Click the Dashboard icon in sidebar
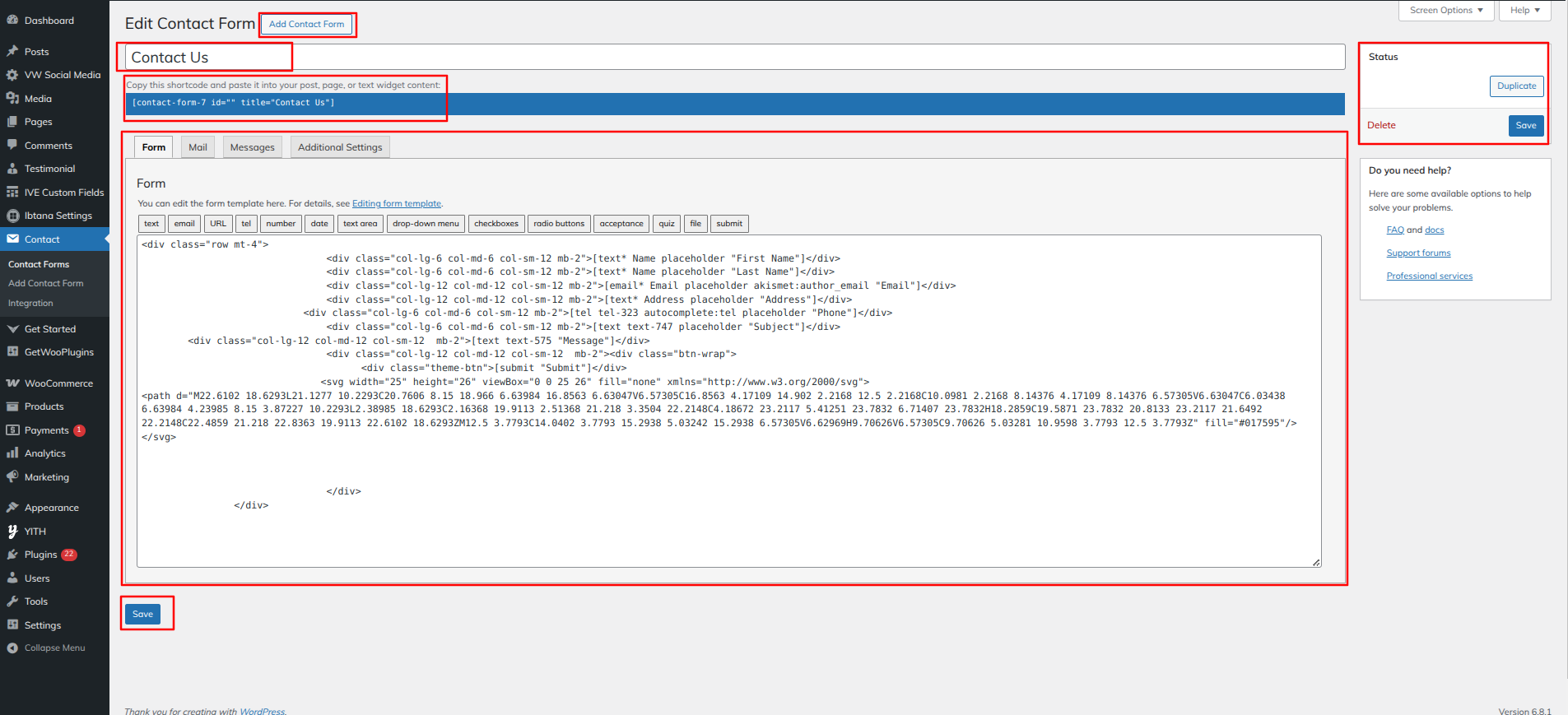Screen dimensions: 1568x715 pos(12,21)
